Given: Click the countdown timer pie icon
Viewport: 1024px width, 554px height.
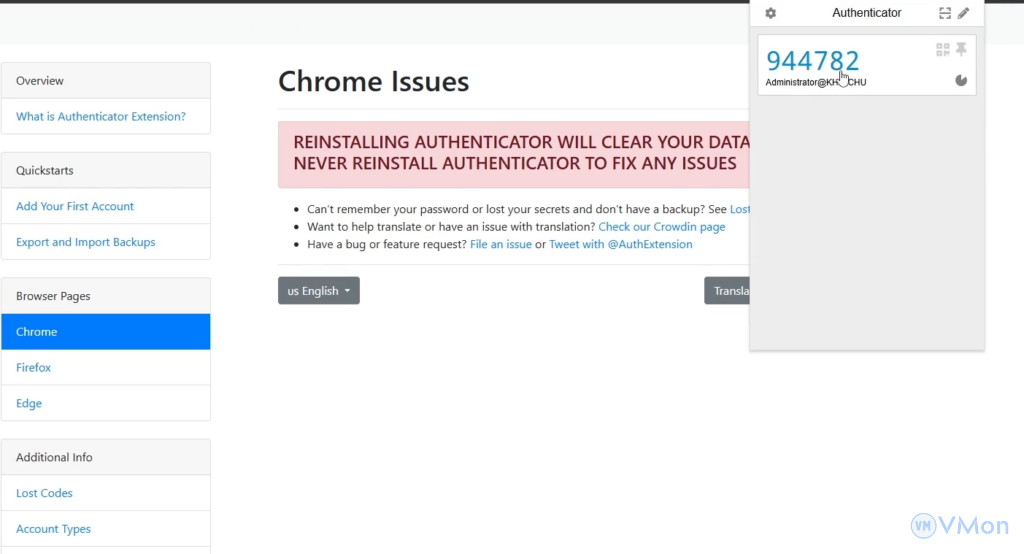Looking at the screenshot, I should [961, 81].
